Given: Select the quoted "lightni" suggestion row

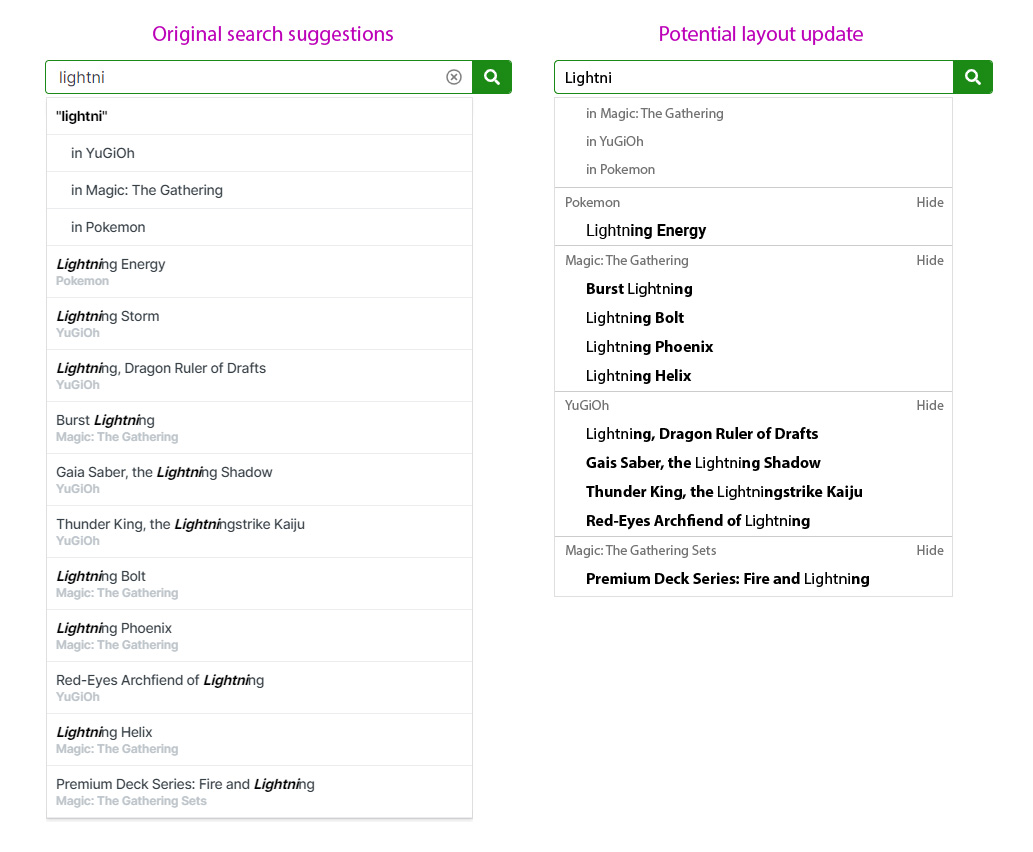Looking at the screenshot, I should pos(259,116).
